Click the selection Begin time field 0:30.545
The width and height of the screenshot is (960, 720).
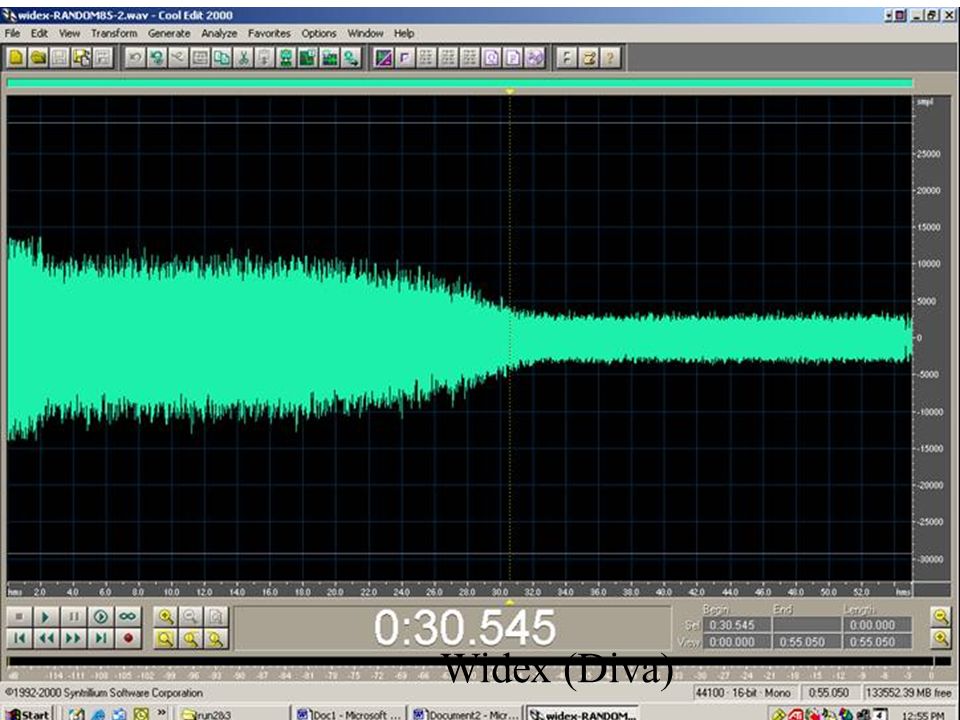[737, 625]
